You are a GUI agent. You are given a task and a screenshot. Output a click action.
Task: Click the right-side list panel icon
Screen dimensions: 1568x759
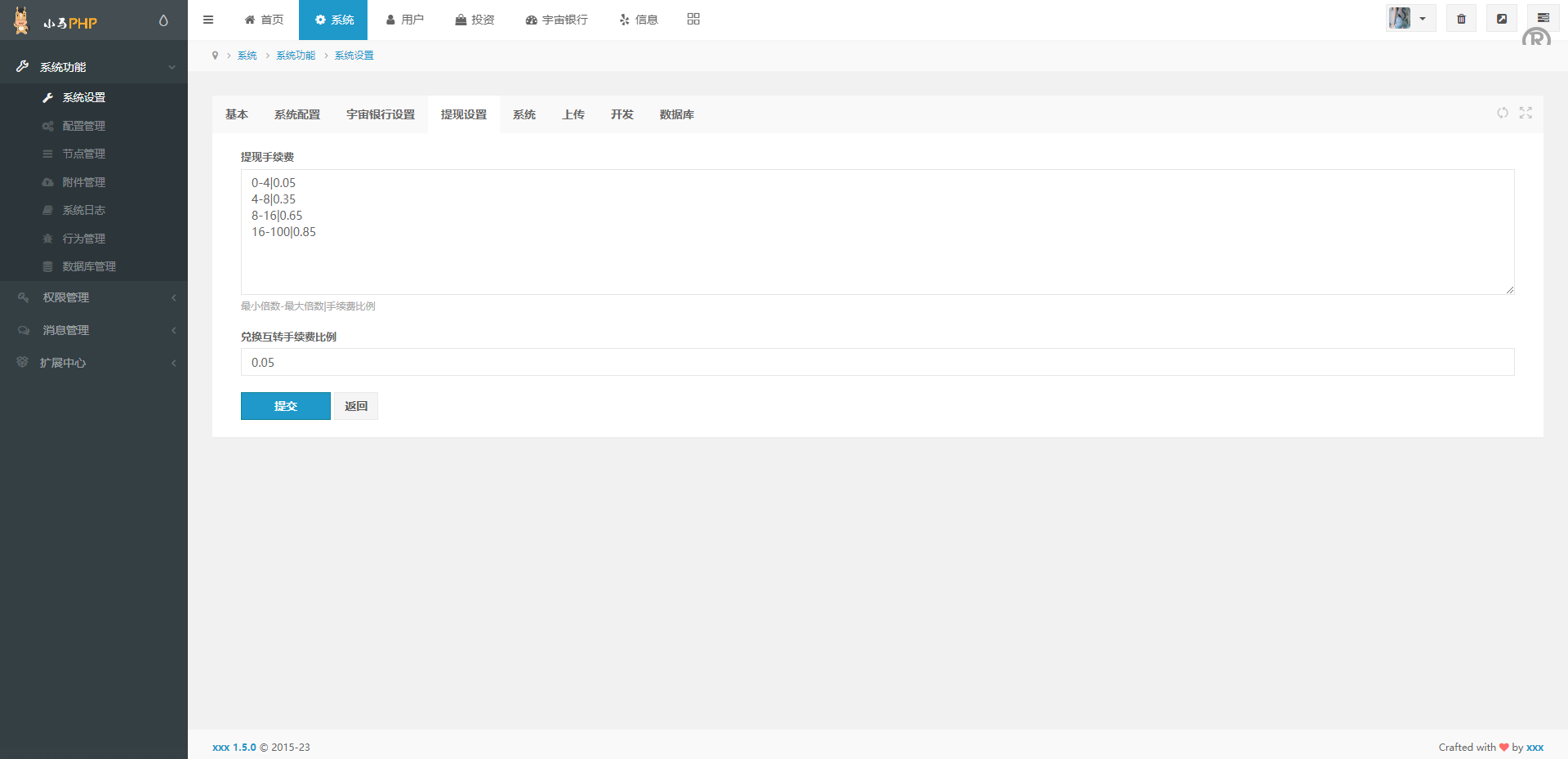pos(1543,18)
